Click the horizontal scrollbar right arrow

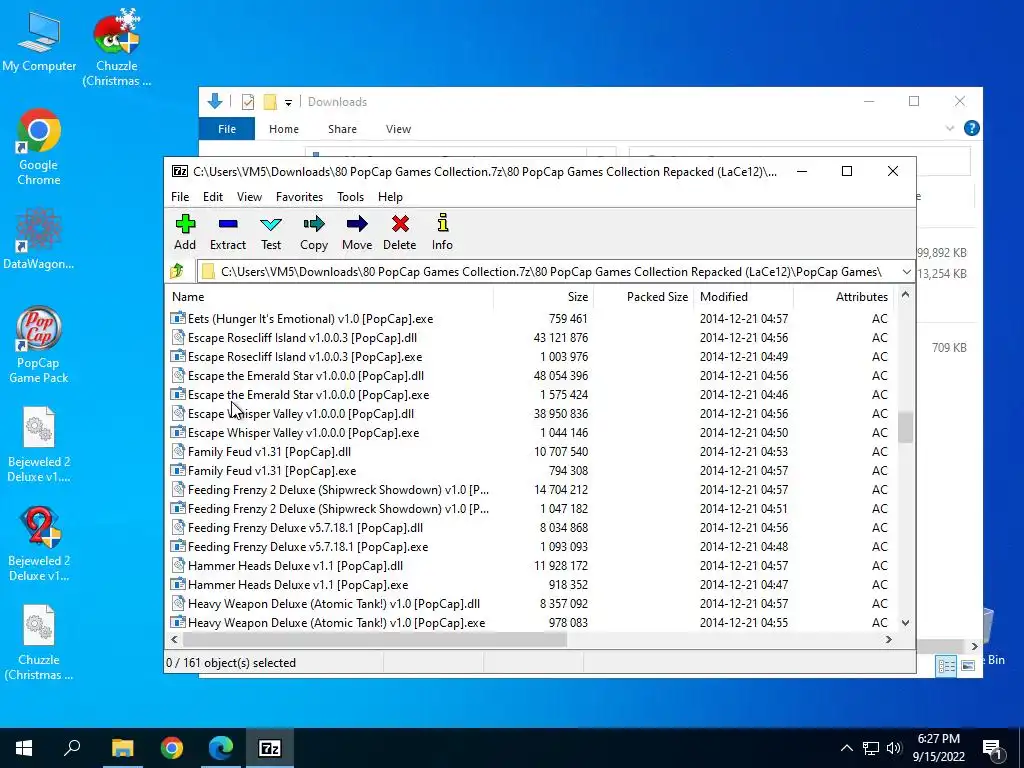pos(888,639)
